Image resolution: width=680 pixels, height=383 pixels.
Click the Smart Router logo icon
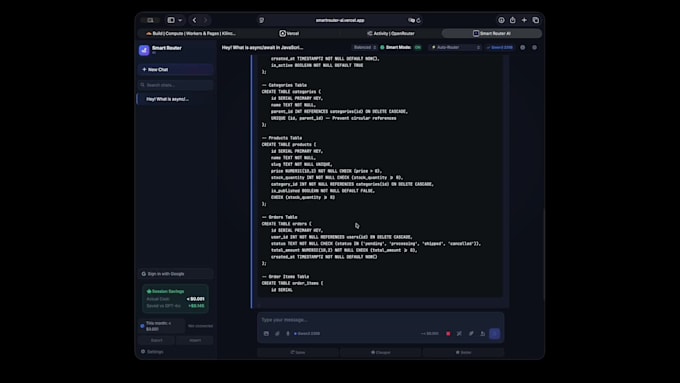point(144,50)
